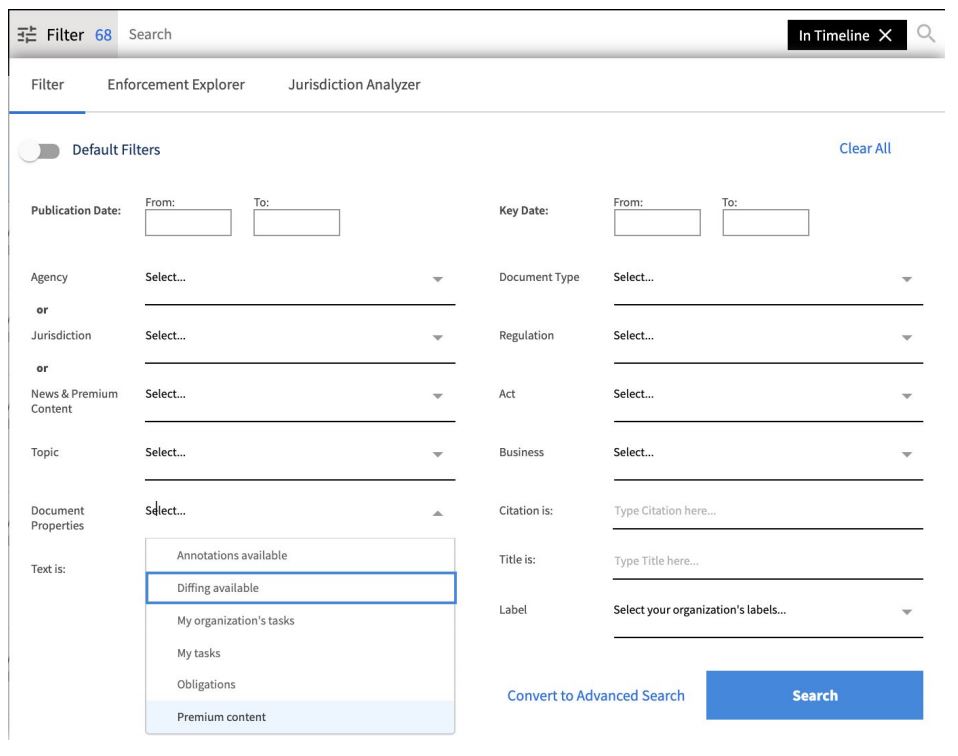This screenshot has height=756, width=958.
Task: Click the magnifying glass search icon
Action: [926, 34]
